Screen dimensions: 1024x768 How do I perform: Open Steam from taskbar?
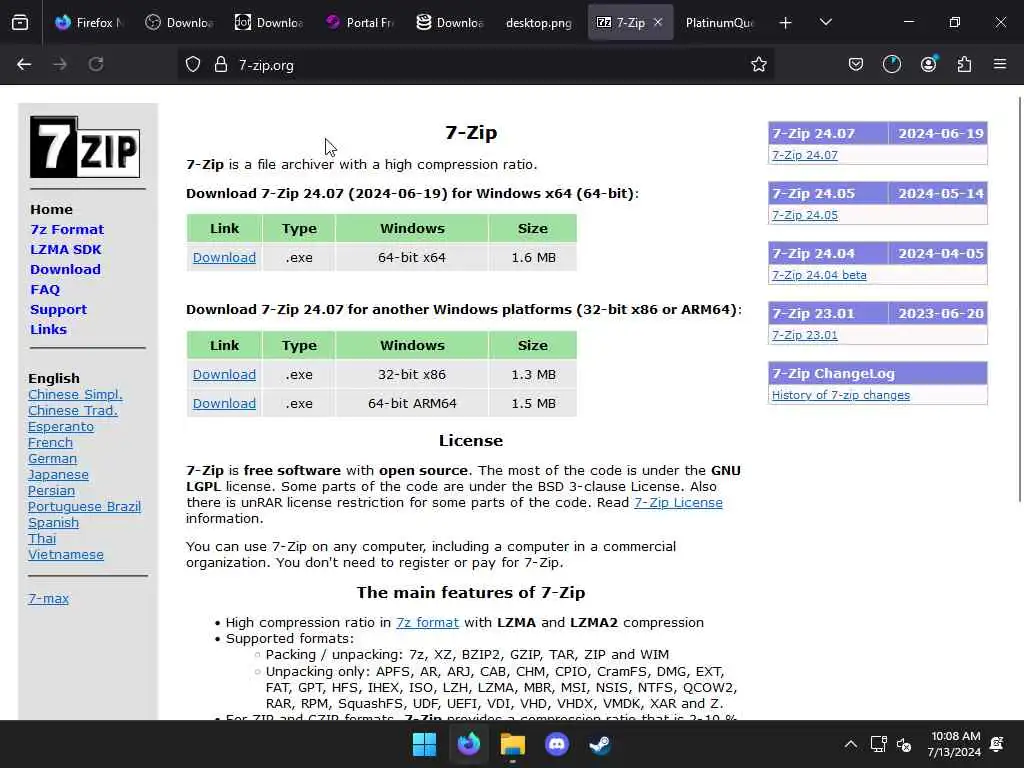(x=600, y=744)
